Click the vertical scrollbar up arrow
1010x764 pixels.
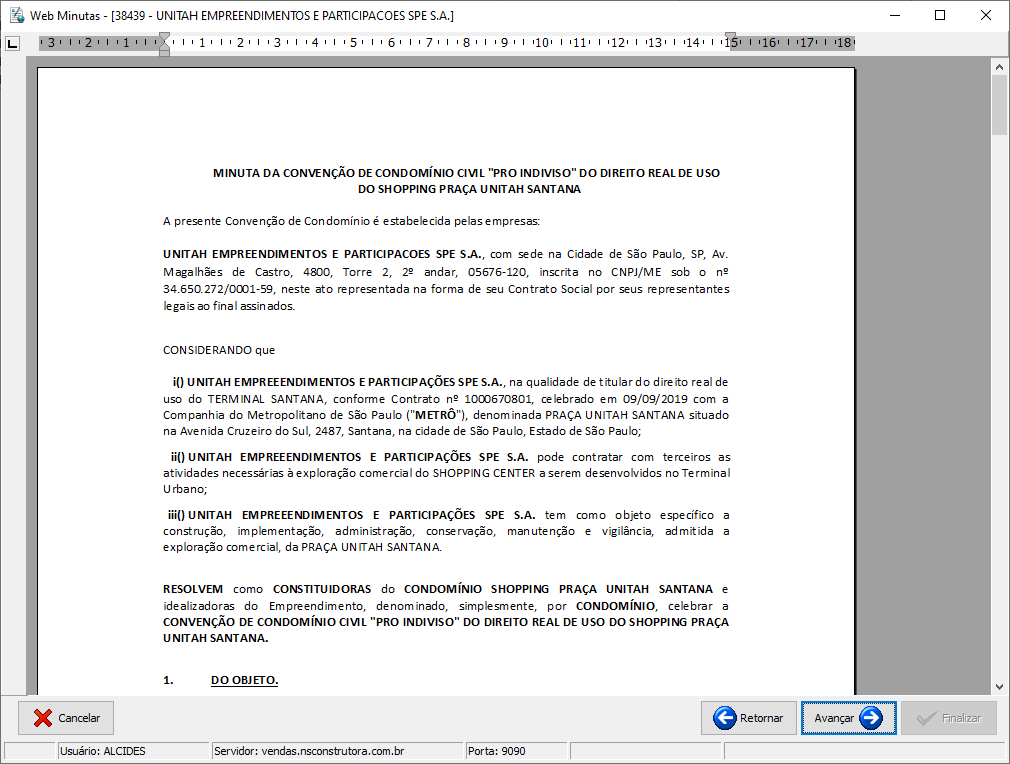tap(999, 66)
